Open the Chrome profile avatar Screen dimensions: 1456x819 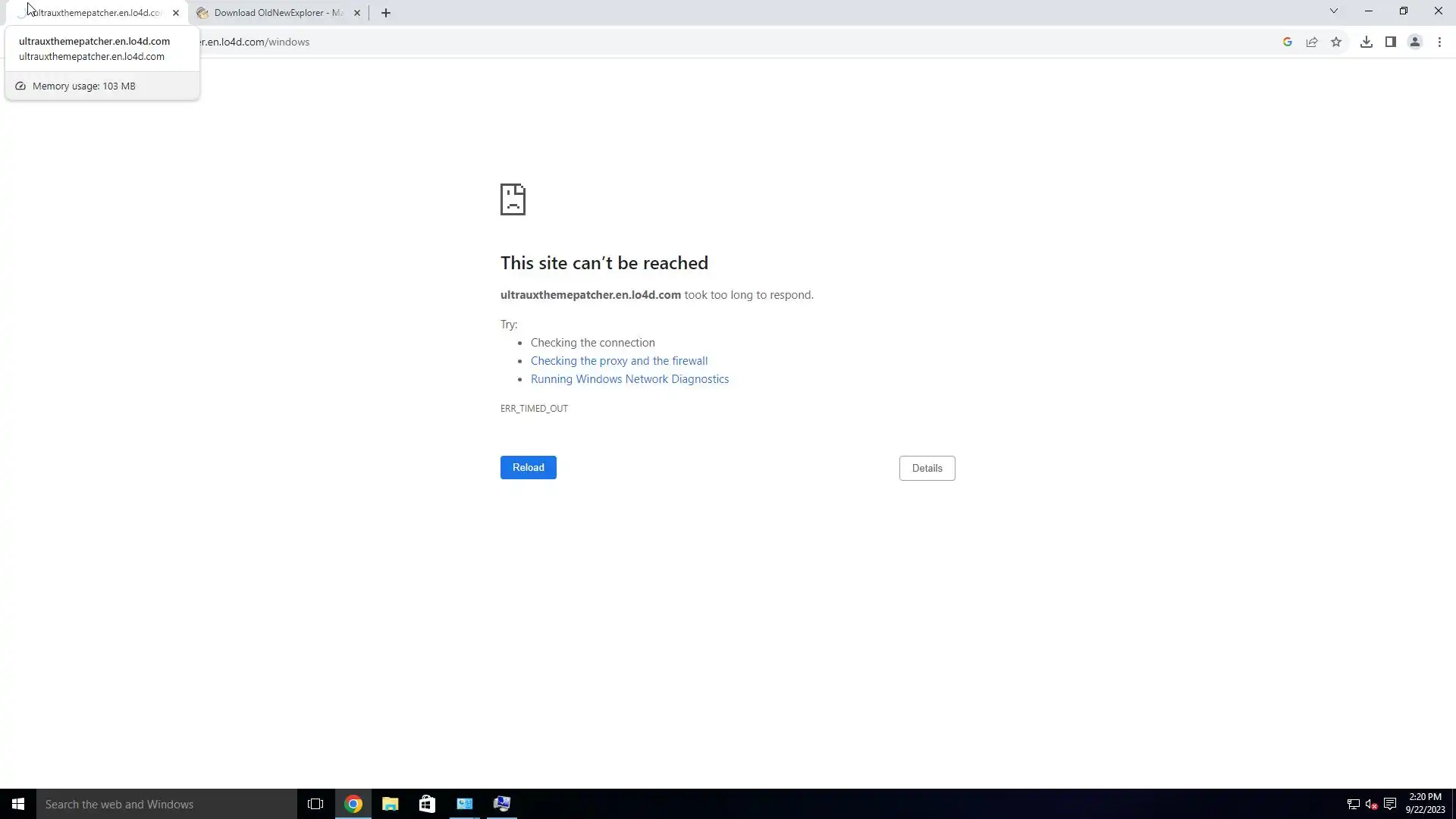1414,42
